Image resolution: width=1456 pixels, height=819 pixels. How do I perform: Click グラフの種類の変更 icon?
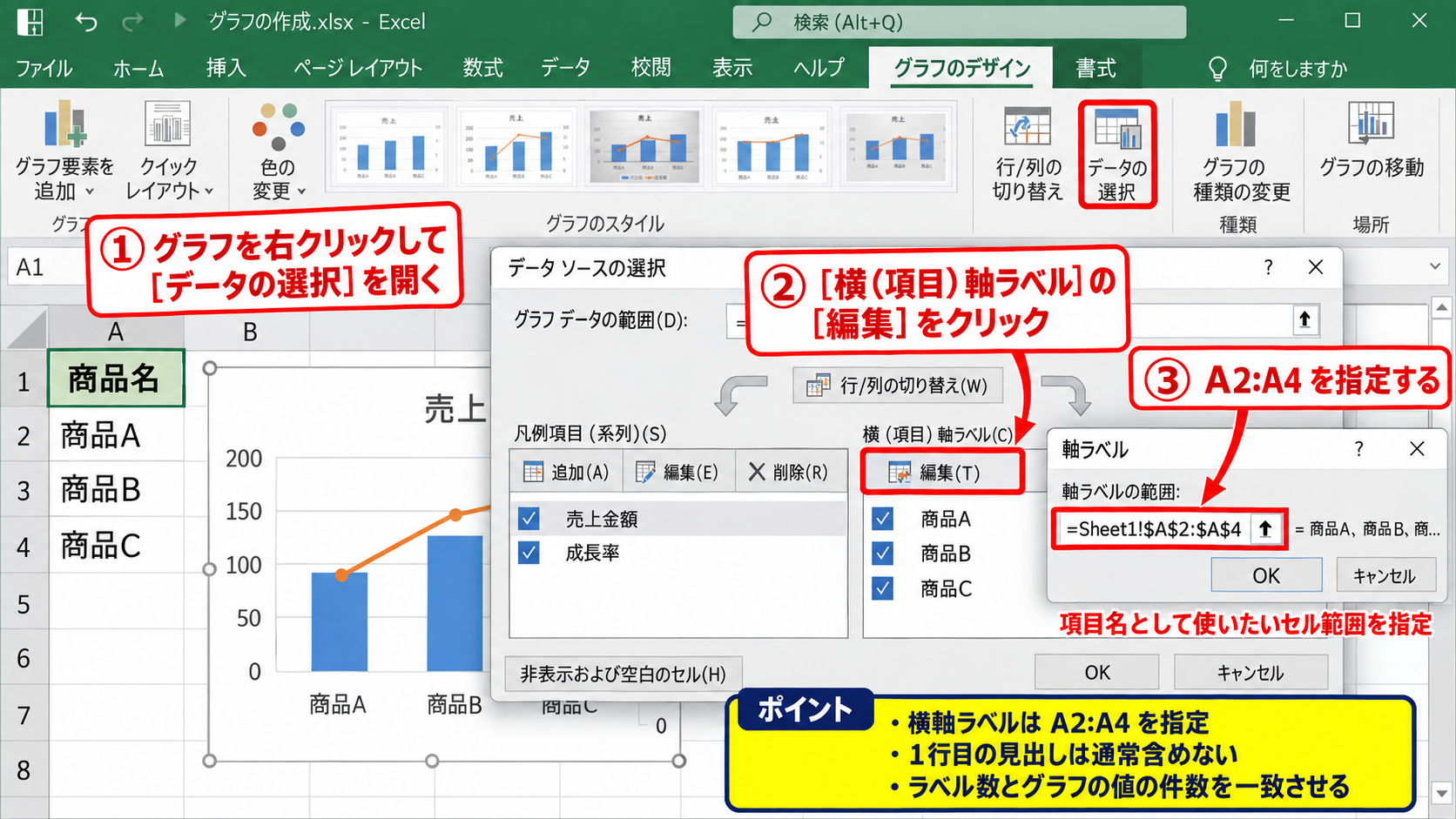pyautogui.click(x=1240, y=152)
